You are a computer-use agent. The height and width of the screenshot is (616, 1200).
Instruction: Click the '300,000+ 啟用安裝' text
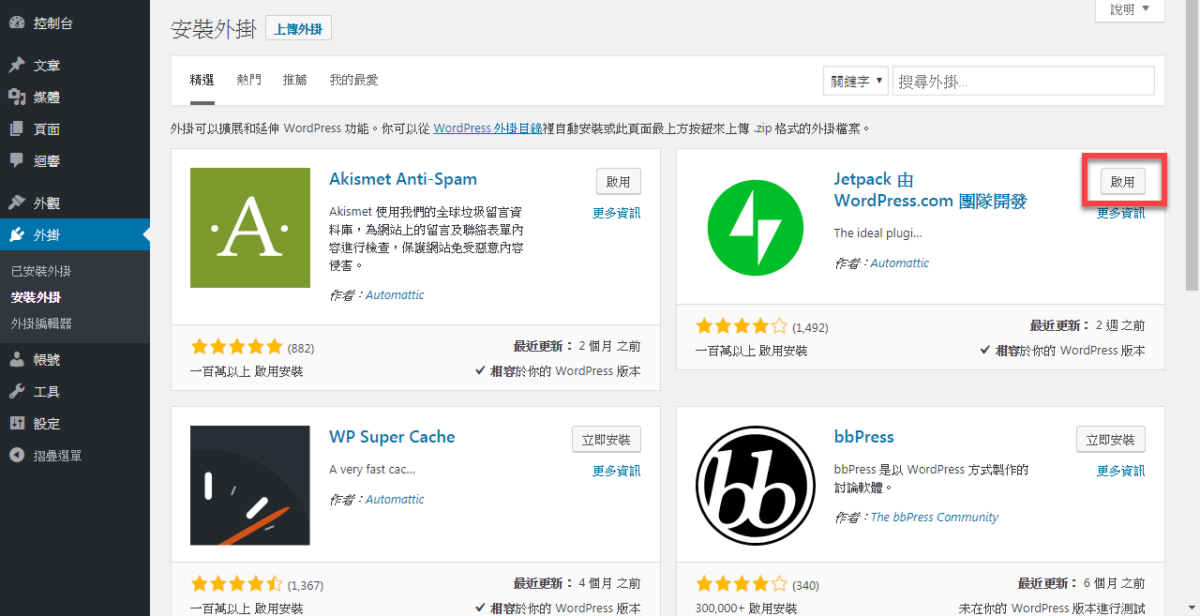746,608
